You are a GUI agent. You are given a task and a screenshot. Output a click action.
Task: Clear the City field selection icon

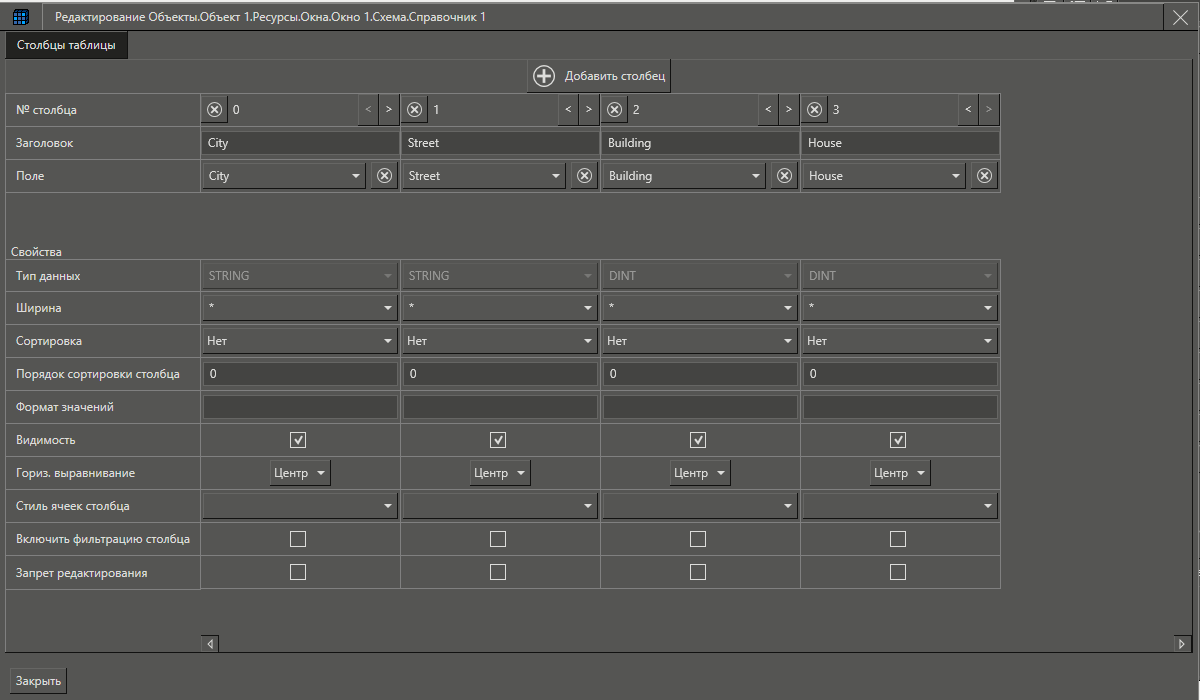pyautogui.click(x=384, y=176)
